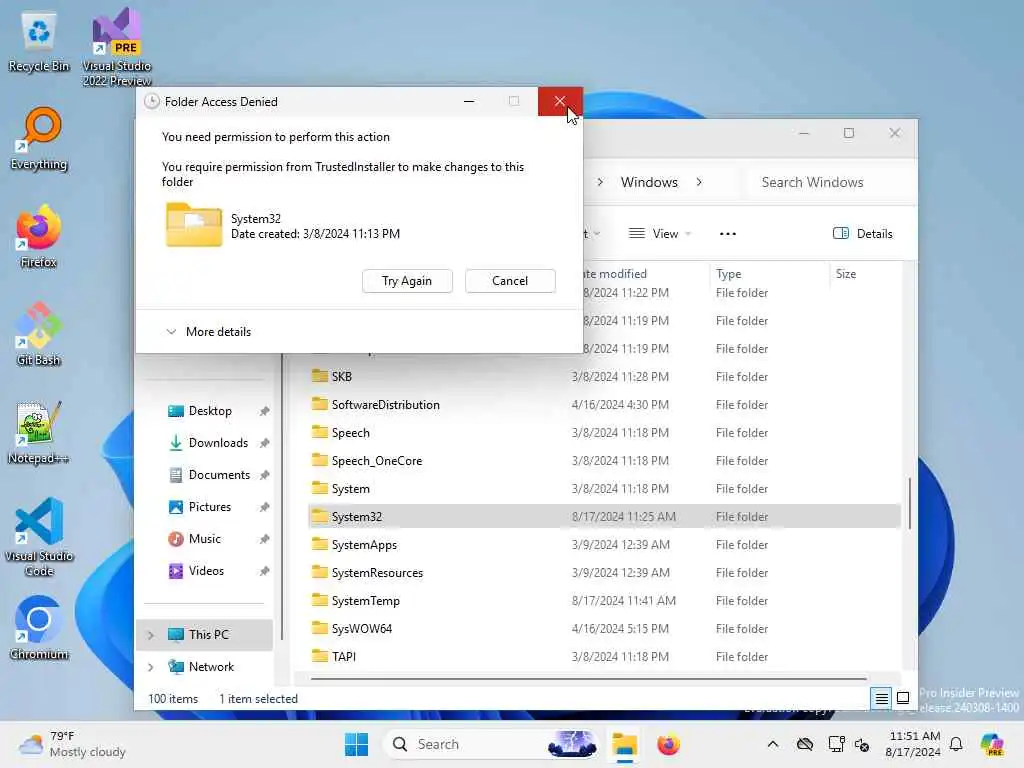This screenshot has width=1024, height=768.
Task: Open the Recycle Bin desktop icon
Action: (x=39, y=42)
